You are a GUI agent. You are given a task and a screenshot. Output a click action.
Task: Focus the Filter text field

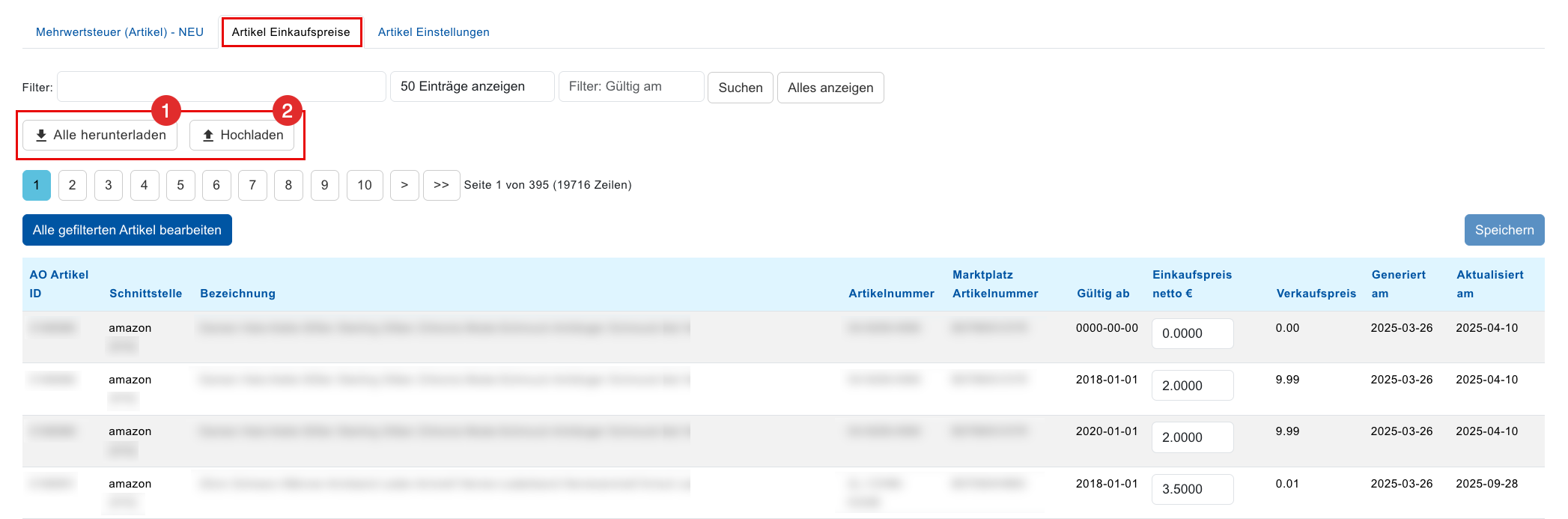(x=222, y=87)
